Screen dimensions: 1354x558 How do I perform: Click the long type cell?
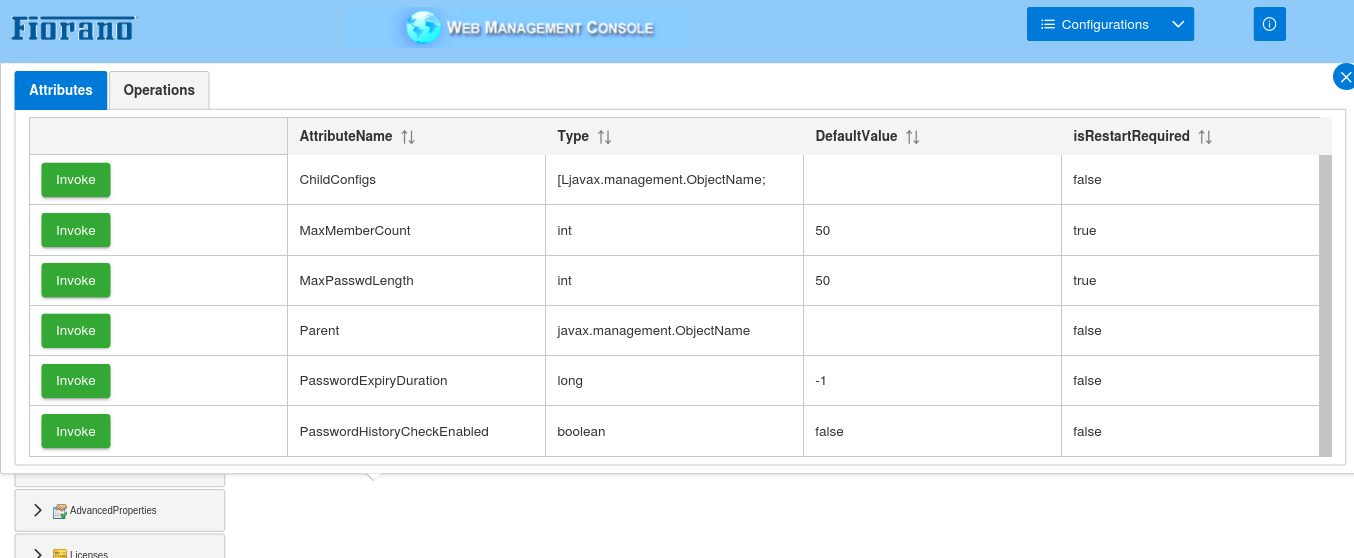(674, 380)
